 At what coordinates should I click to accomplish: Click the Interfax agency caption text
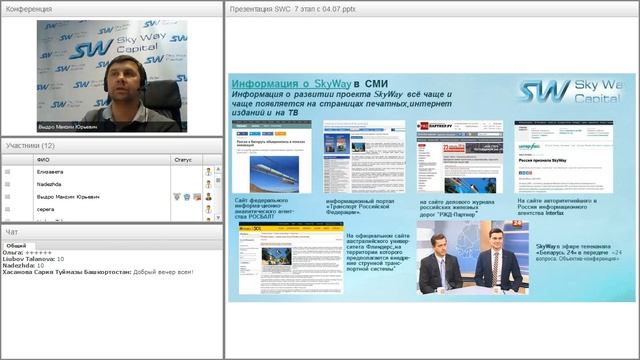pos(557,207)
